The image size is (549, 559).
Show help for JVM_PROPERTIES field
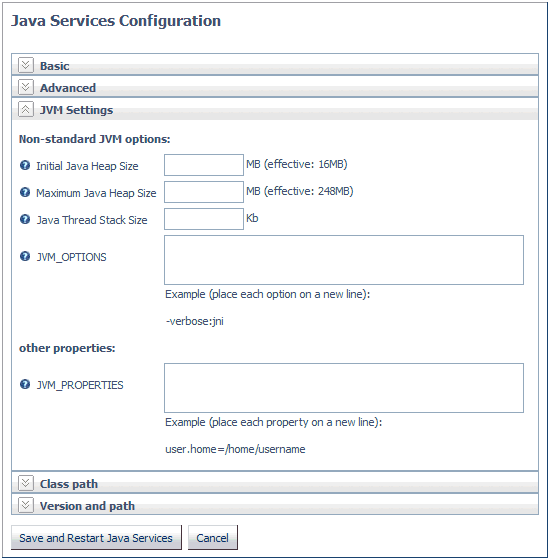click(x=25, y=384)
